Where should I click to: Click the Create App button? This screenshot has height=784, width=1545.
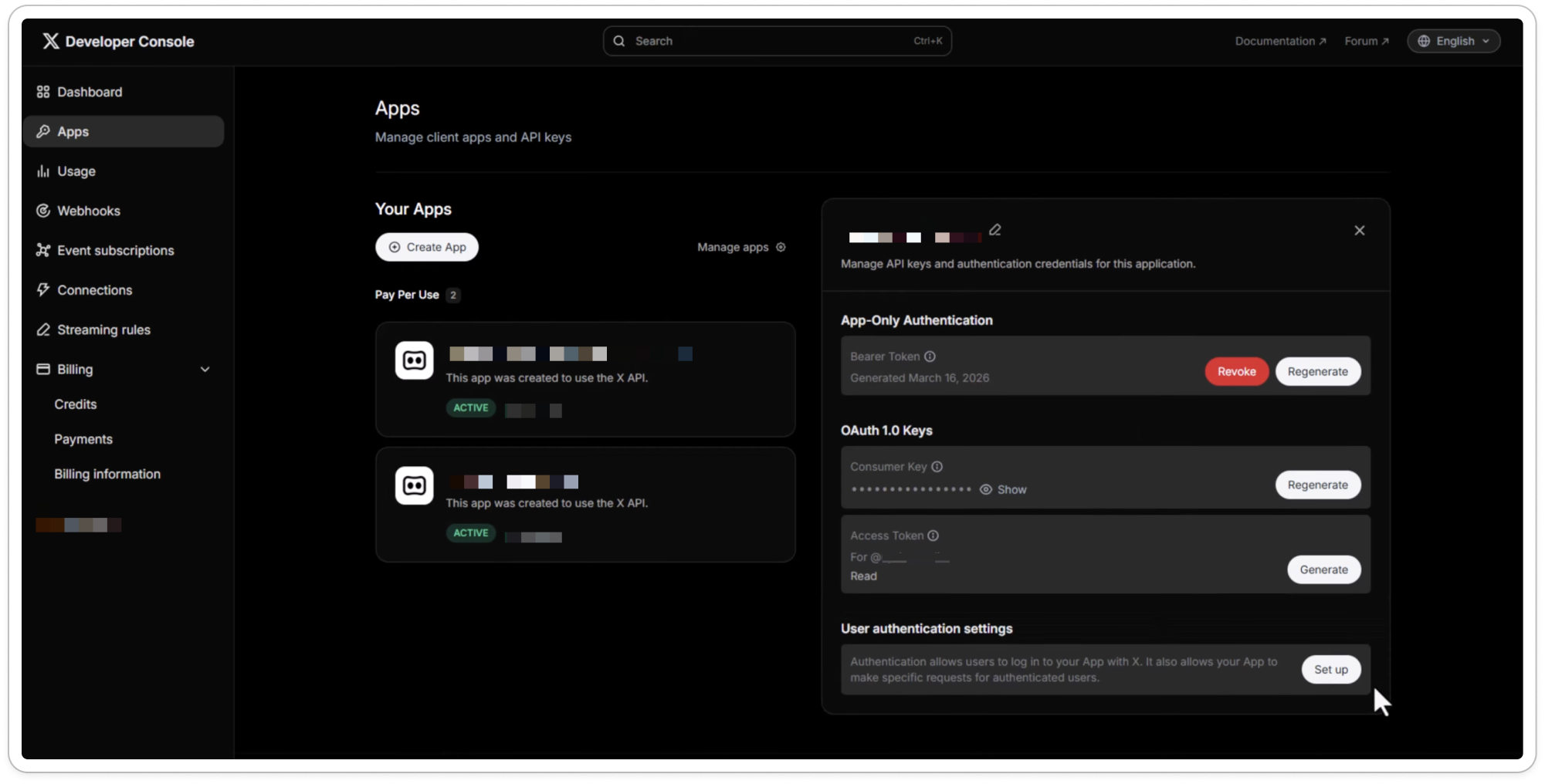427,247
